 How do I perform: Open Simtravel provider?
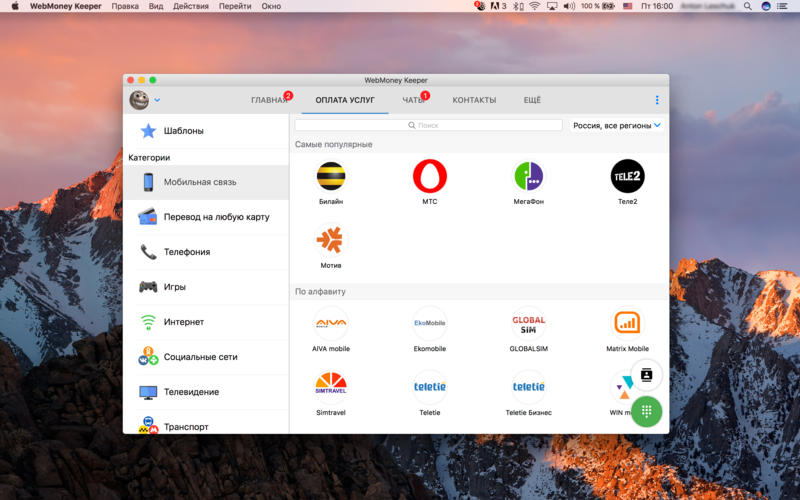click(331, 387)
